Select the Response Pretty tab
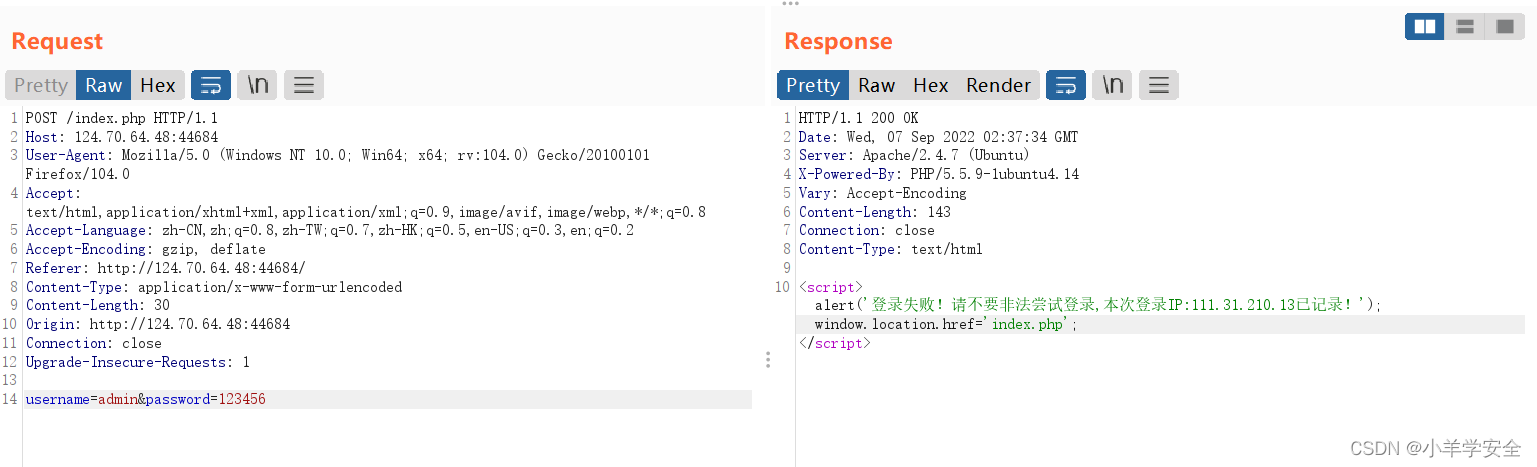 [x=813, y=85]
